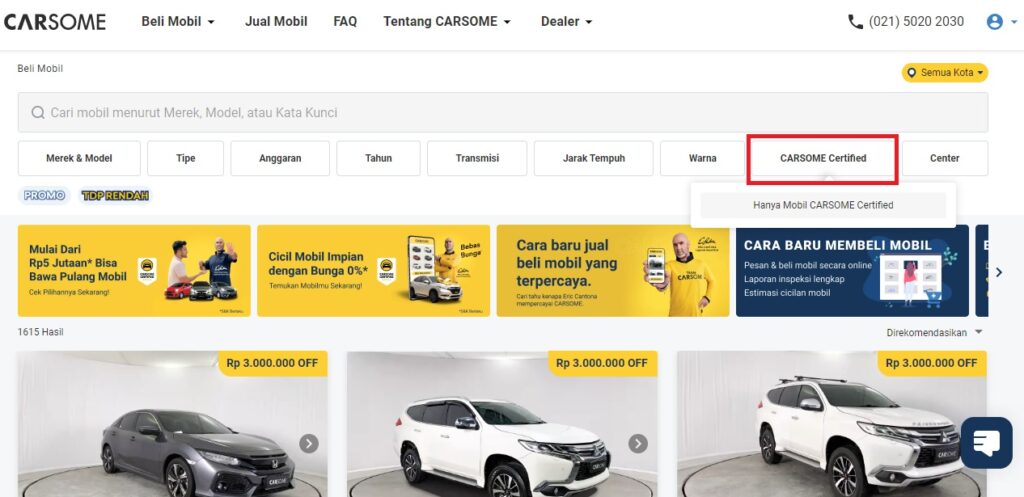Click the search magnifier icon
The width and height of the screenshot is (1024, 497).
pos(38,112)
